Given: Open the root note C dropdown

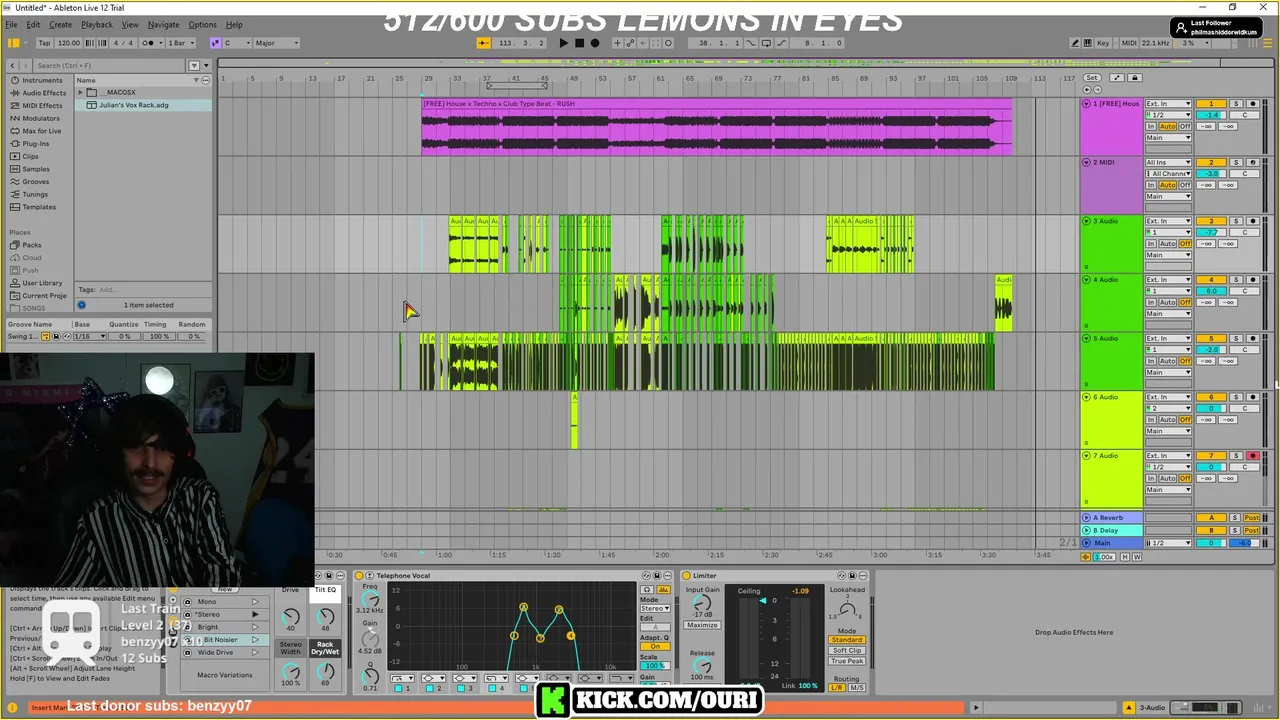Looking at the screenshot, I should (x=236, y=43).
